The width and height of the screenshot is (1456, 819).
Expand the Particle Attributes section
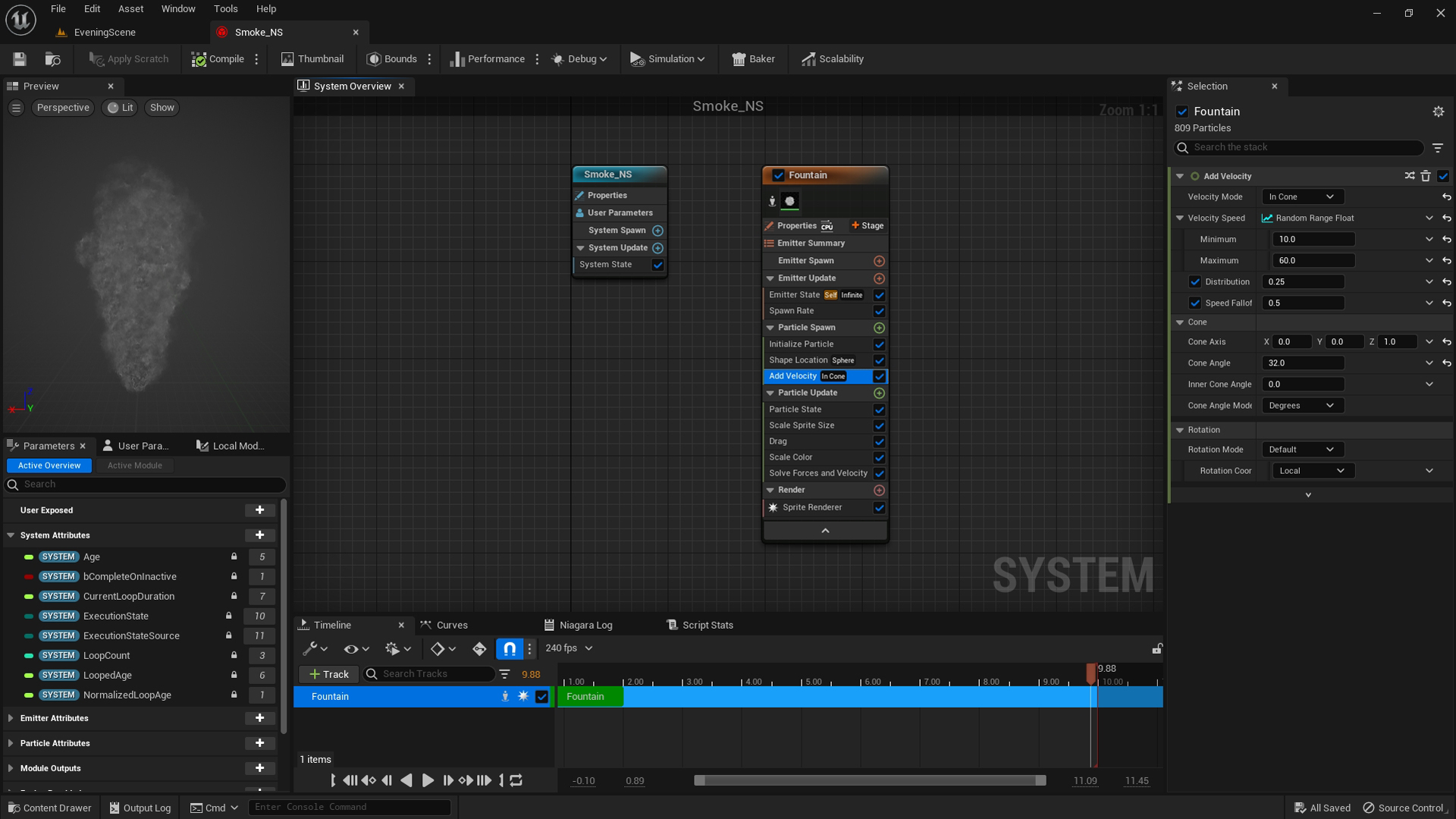(11, 743)
